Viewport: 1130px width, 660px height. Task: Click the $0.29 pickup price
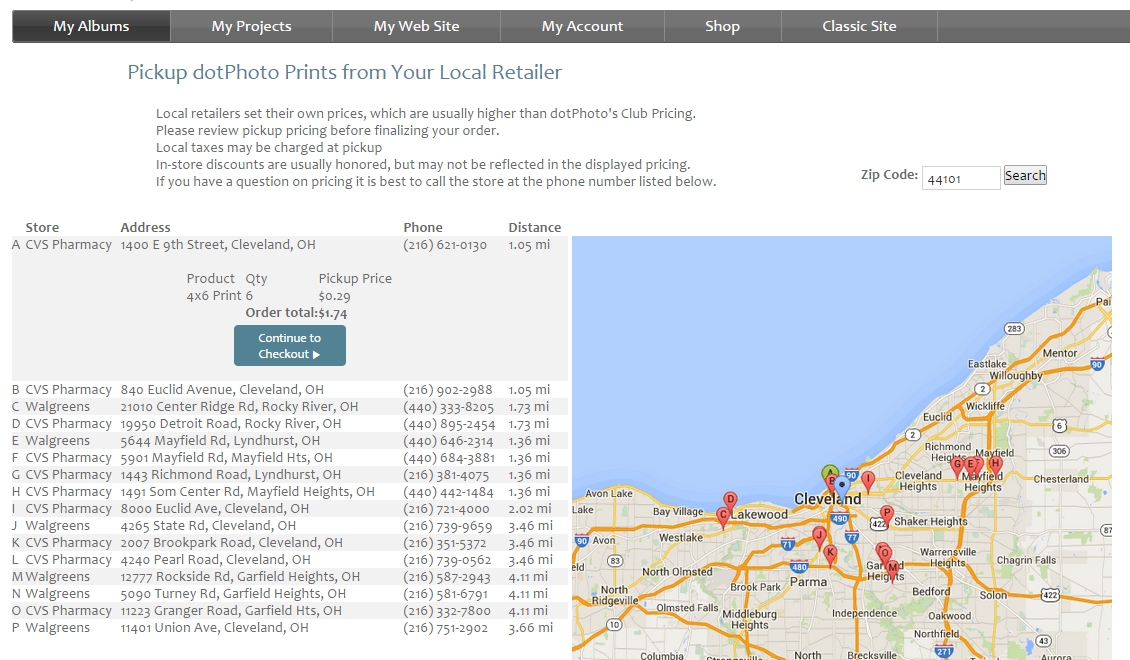[x=334, y=296]
